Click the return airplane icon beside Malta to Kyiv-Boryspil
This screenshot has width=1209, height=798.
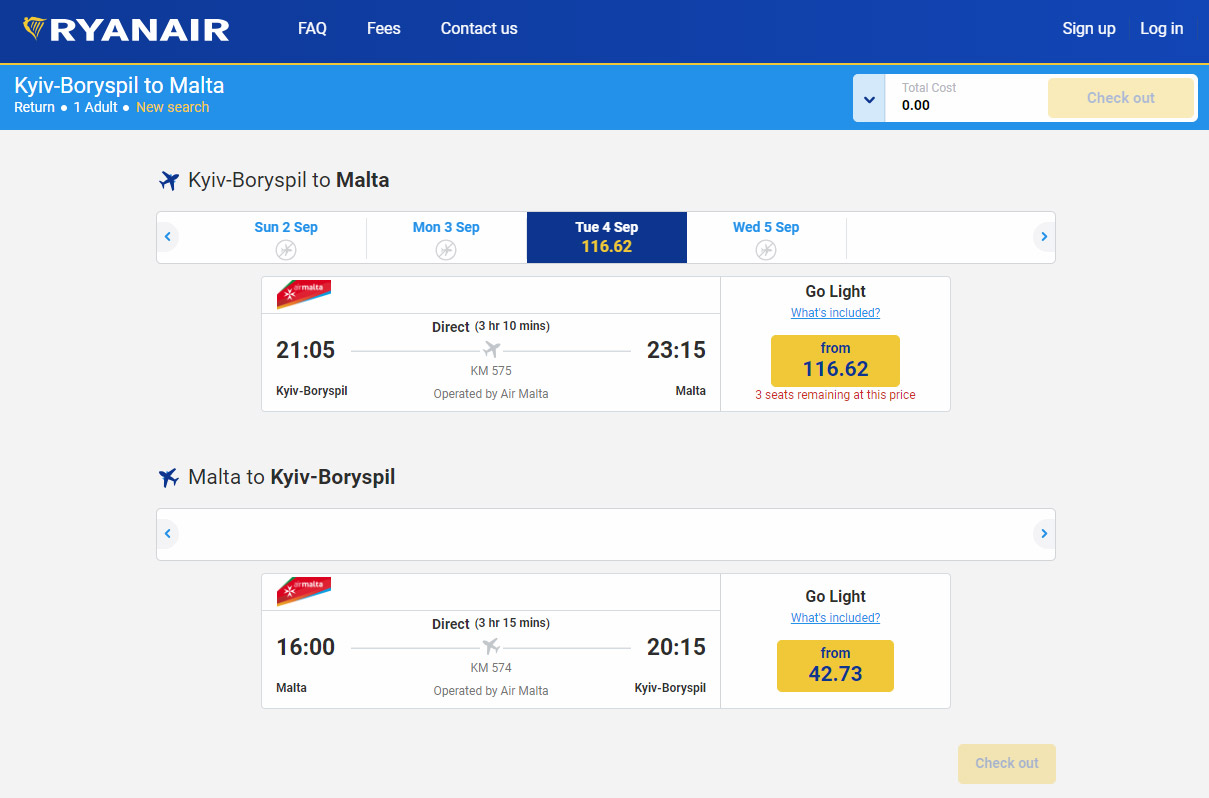(169, 478)
